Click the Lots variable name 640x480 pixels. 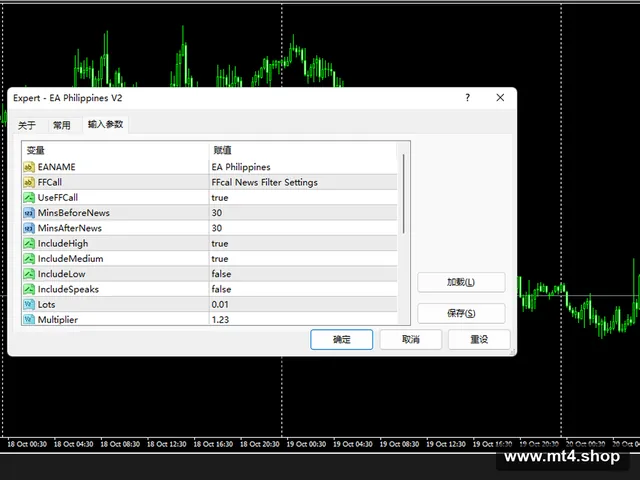[46, 304]
